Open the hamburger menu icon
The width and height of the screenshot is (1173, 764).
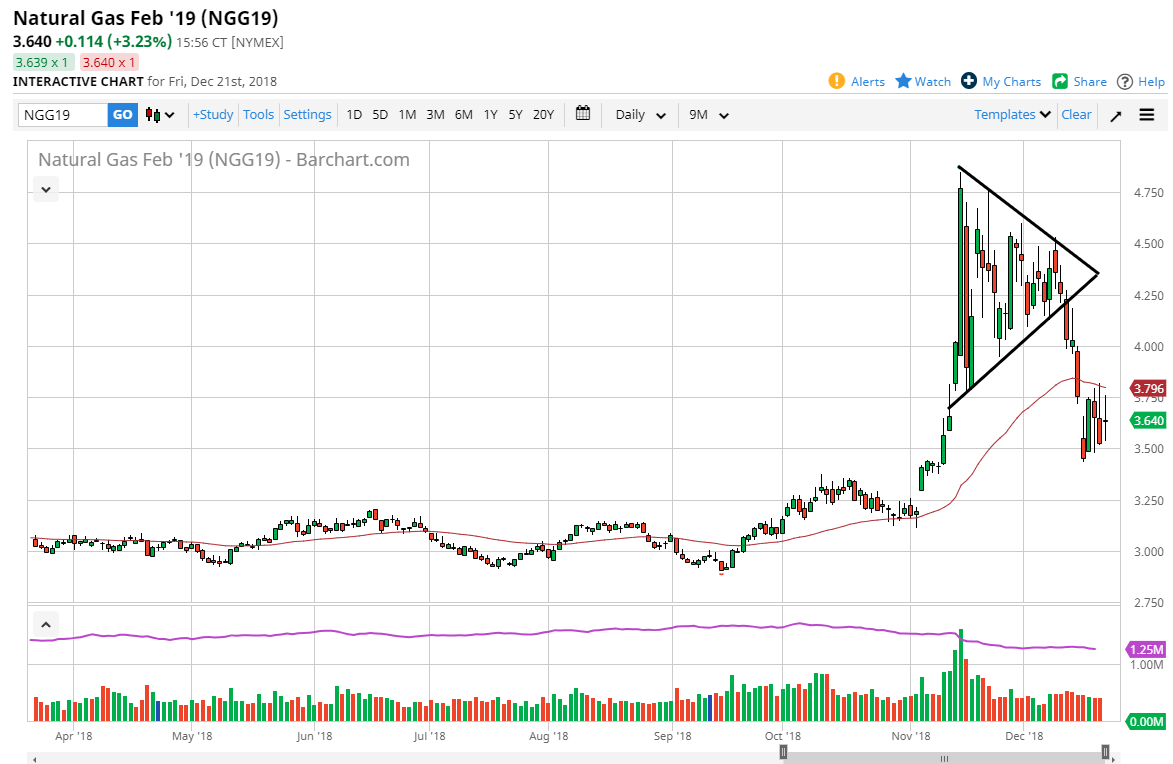[1146, 115]
